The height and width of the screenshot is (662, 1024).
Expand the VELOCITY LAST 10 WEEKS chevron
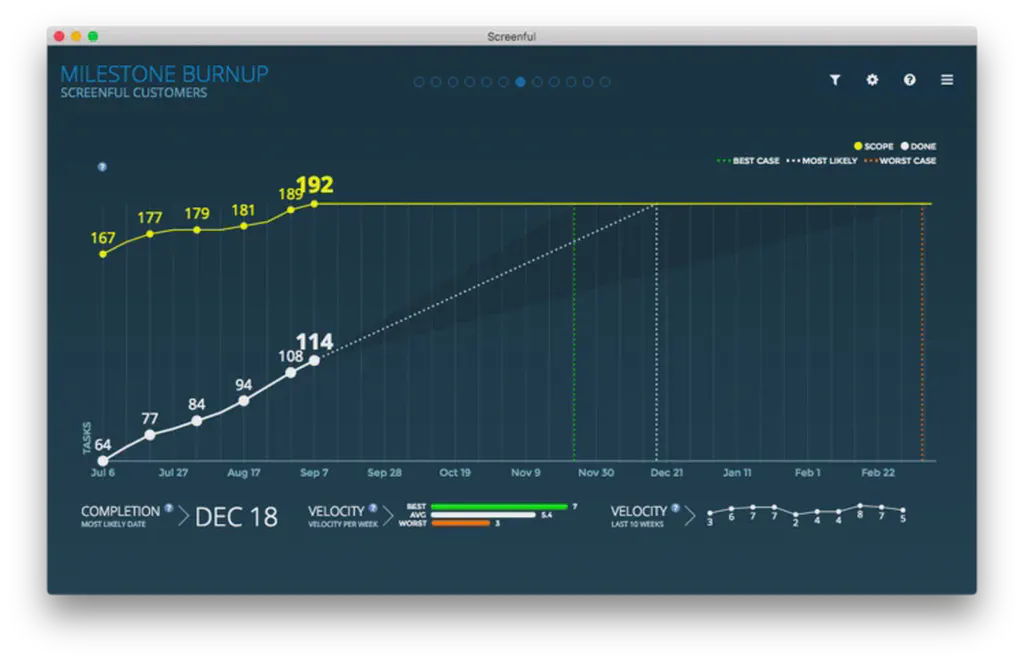(691, 516)
